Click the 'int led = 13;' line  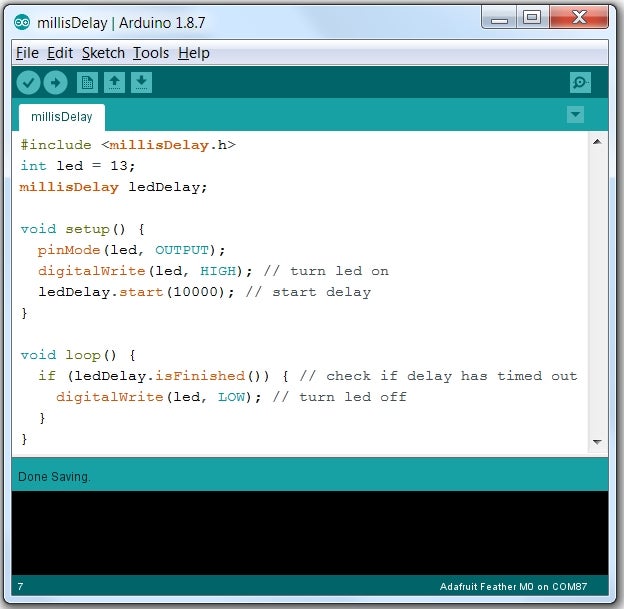coord(78,166)
